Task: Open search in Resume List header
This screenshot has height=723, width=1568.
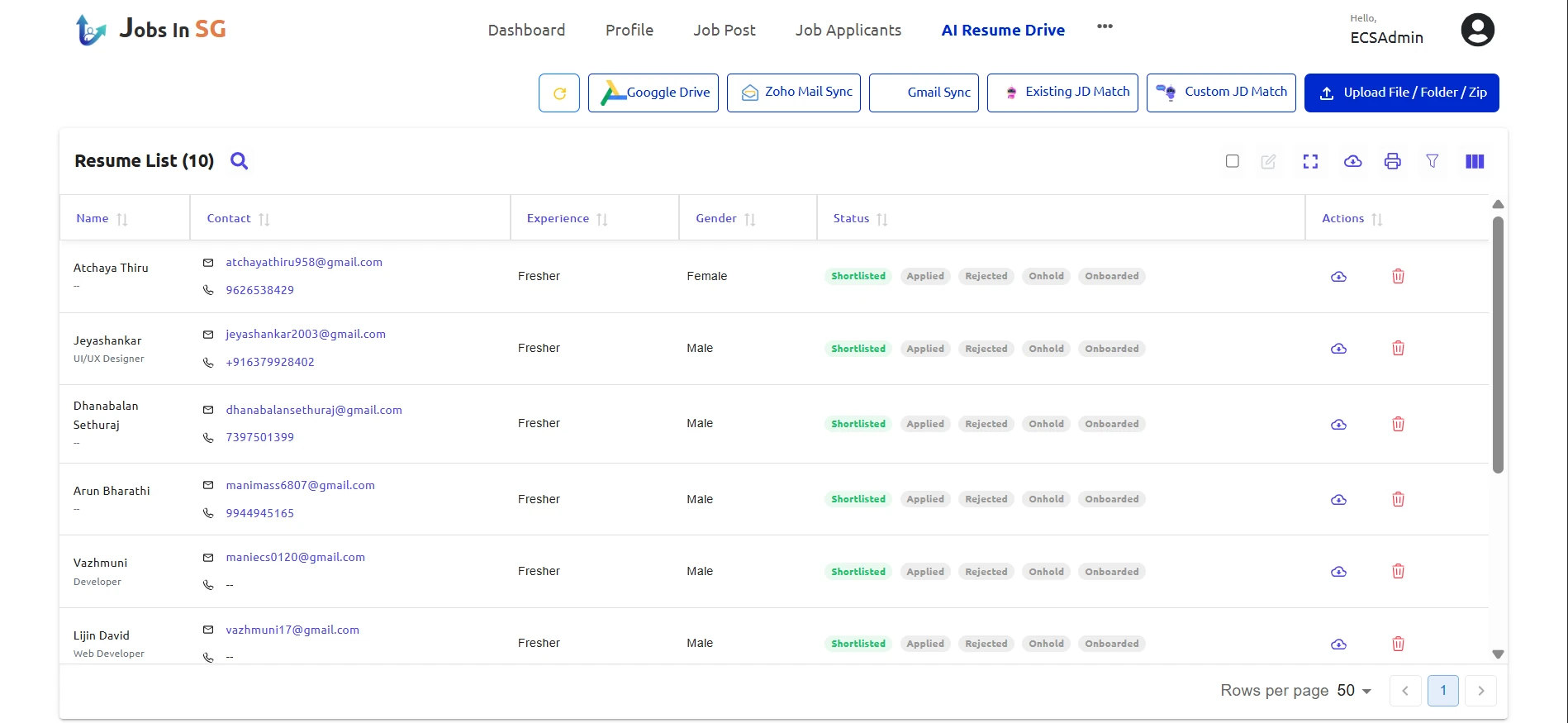Action: click(239, 161)
